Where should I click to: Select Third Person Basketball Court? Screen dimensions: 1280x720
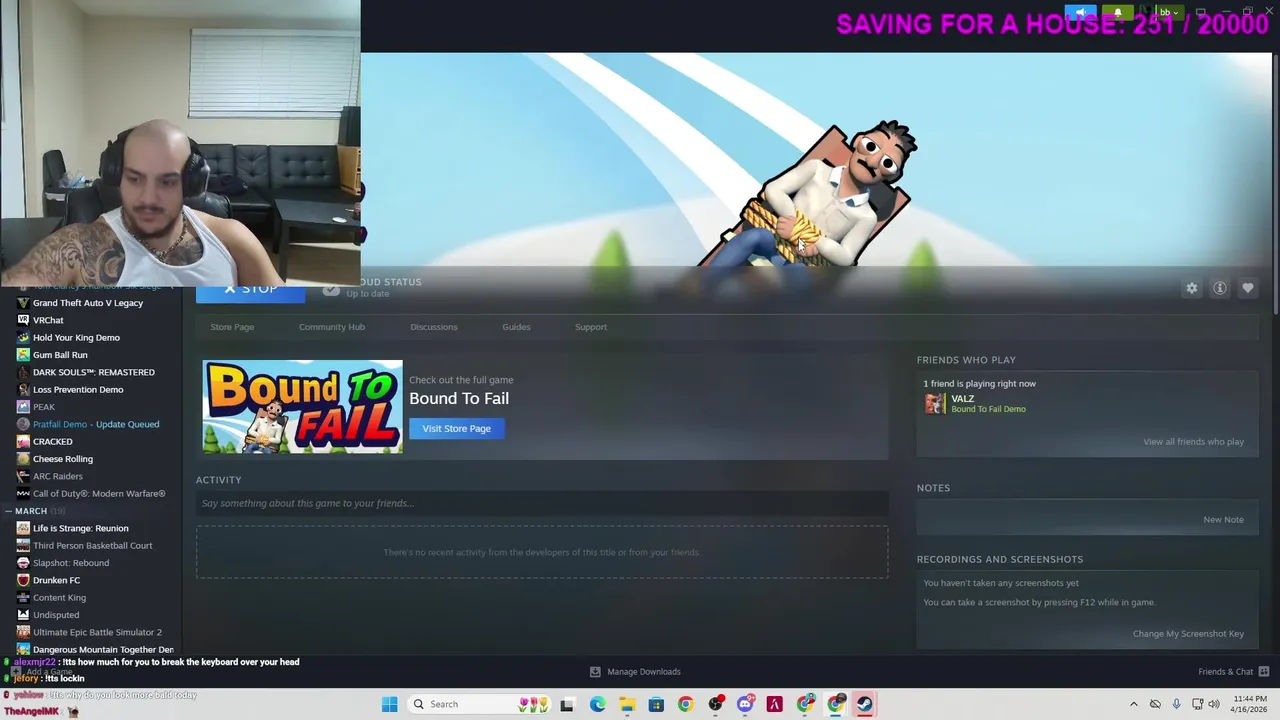coord(93,545)
